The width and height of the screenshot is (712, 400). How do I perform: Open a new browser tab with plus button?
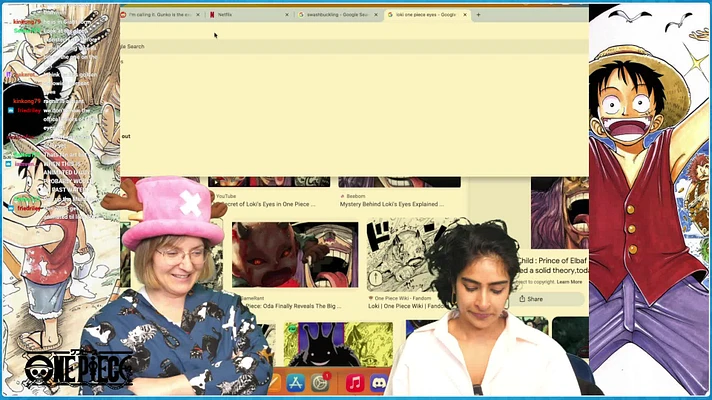478,15
